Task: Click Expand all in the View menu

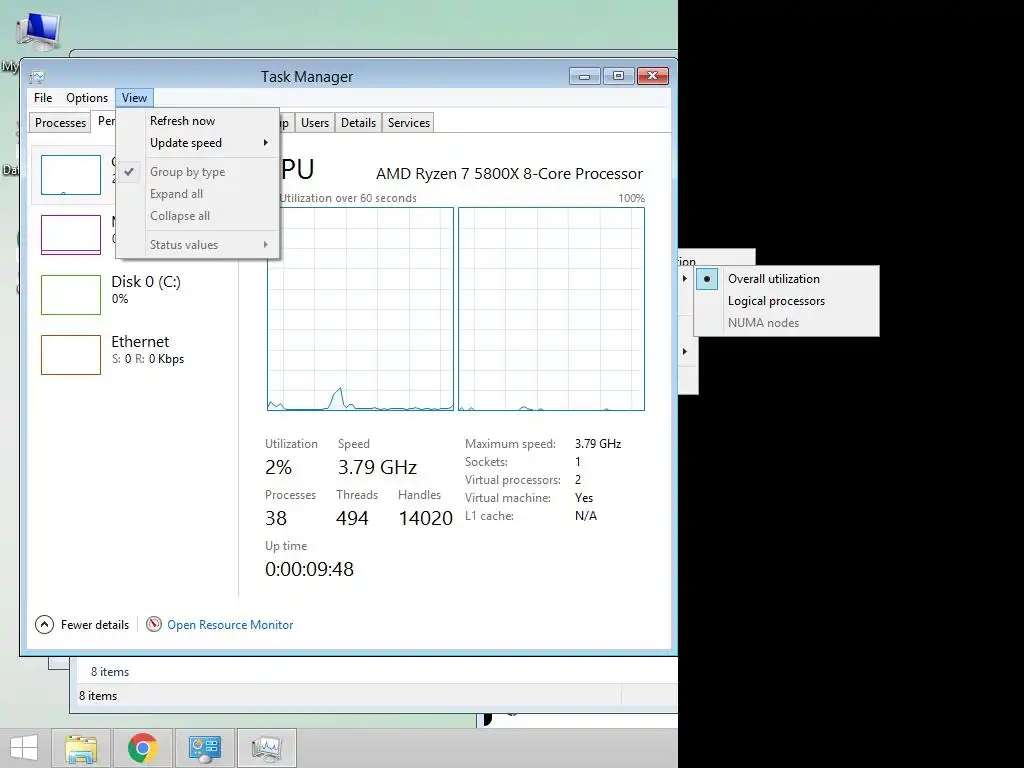Action: pos(198,194)
